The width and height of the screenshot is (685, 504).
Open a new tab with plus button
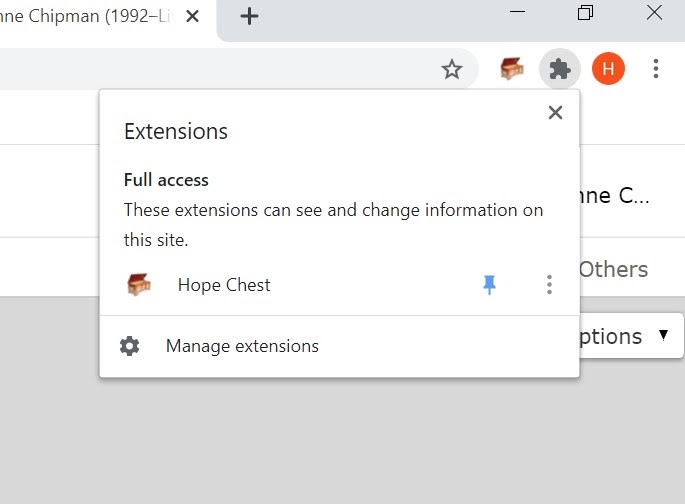pyautogui.click(x=249, y=17)
